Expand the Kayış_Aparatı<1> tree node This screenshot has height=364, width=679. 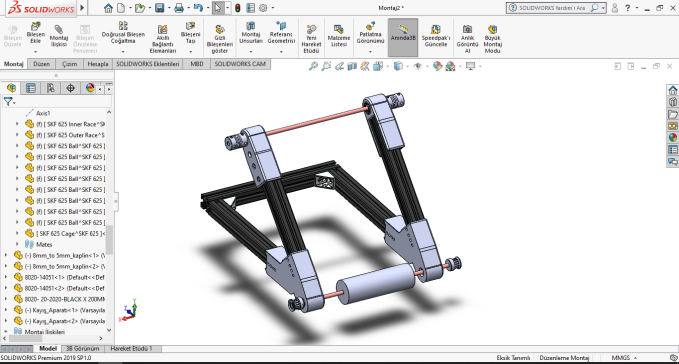point(6,310)
